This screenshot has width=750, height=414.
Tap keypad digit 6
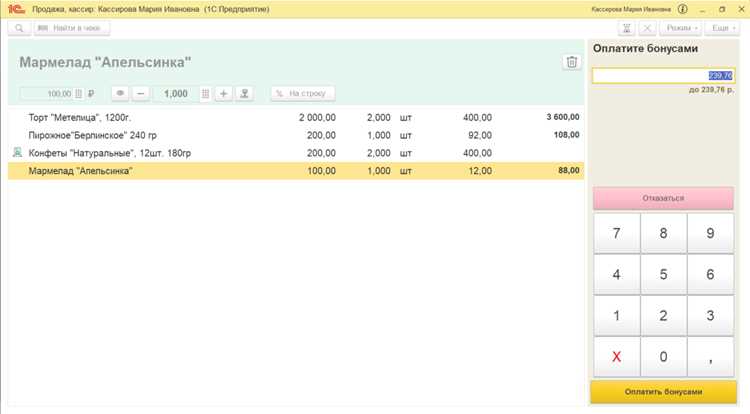point(710,274)
